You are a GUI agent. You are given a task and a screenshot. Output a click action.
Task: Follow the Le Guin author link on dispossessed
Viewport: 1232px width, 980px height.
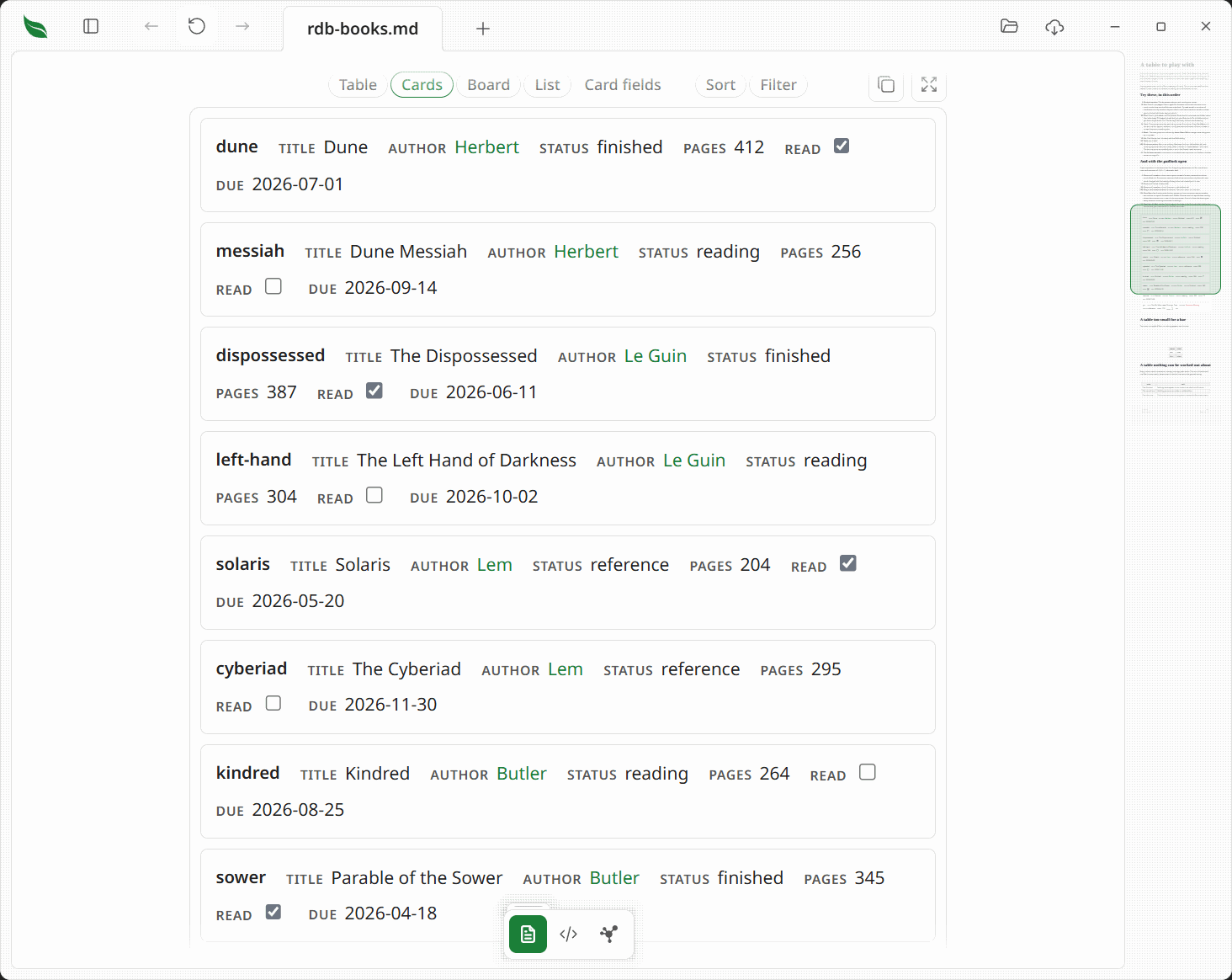pos(656,356)
